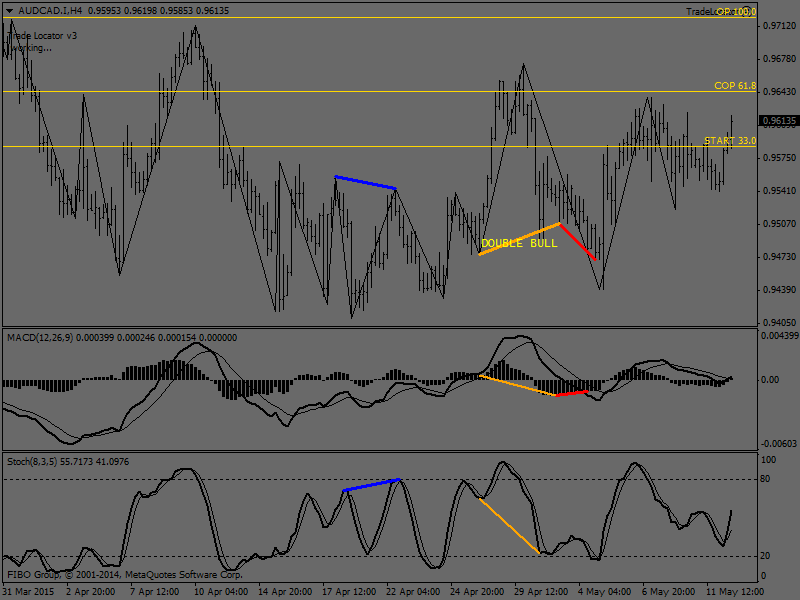Select the red trendline on price chart
The image size is (800, 600).
click(x=578, y=242)
